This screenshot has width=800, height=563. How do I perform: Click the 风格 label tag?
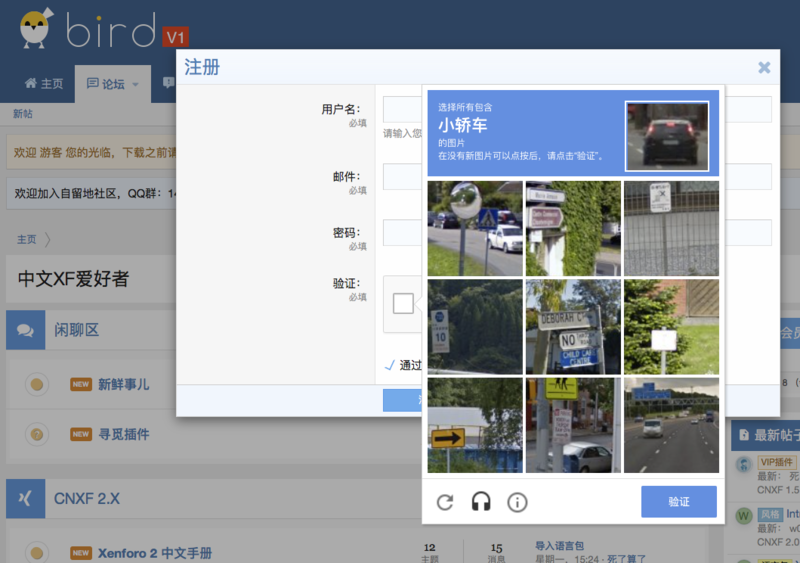coord(770,514)
